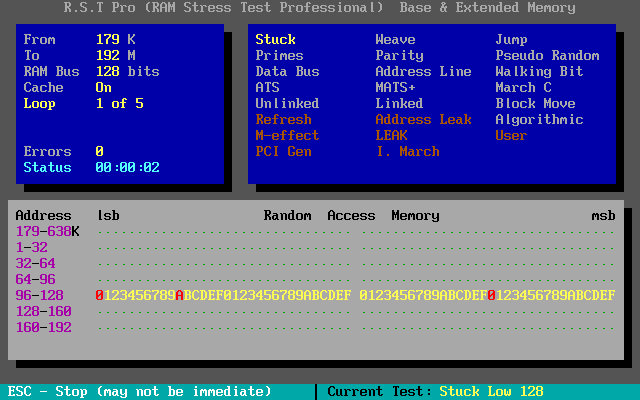Viewport: 640px width, 400px height.
Task: Click the lsb column label
Action: (x=108, y=216)
